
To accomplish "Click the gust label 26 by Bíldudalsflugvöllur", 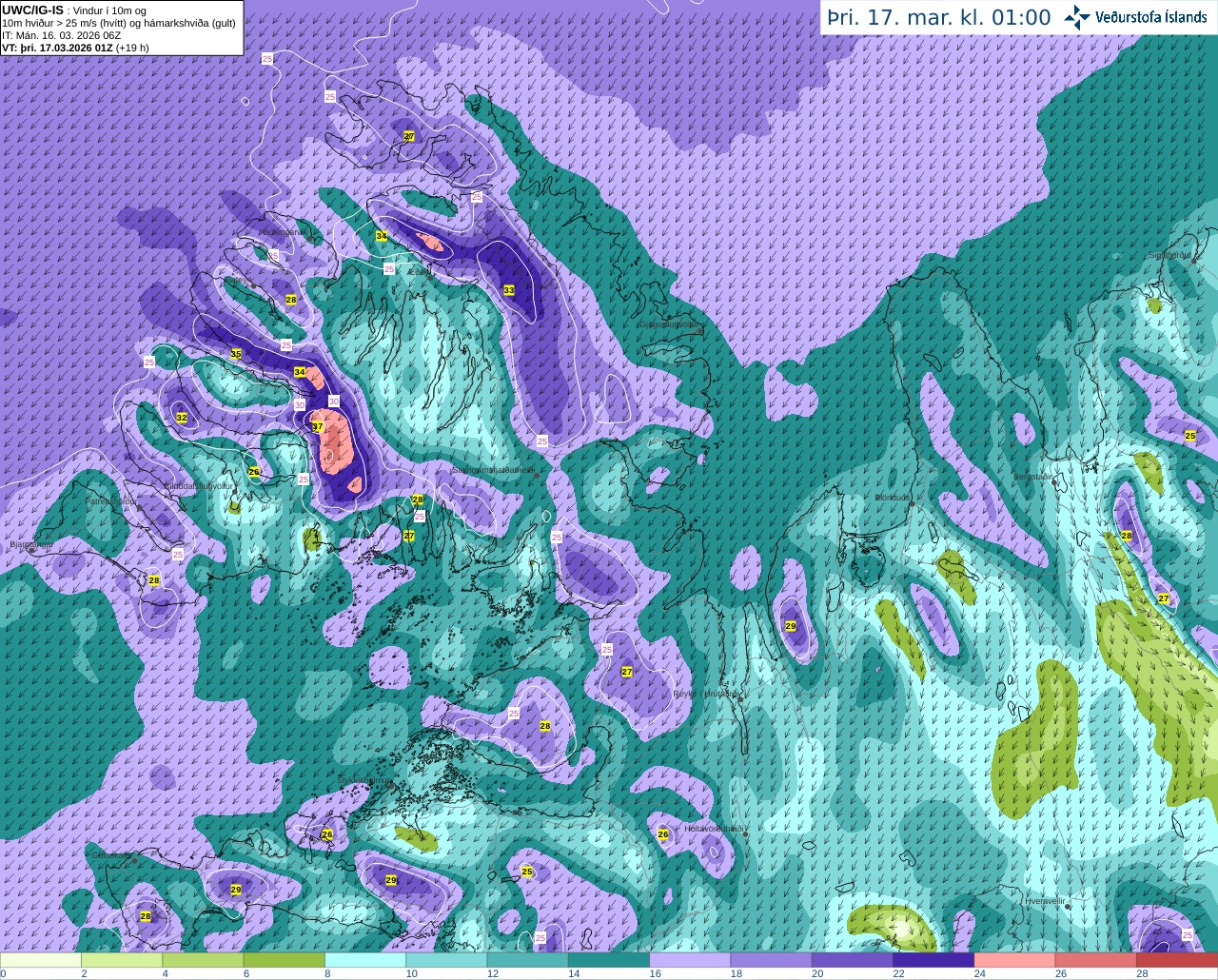I will pyautogui.click(x=254, y=472).
